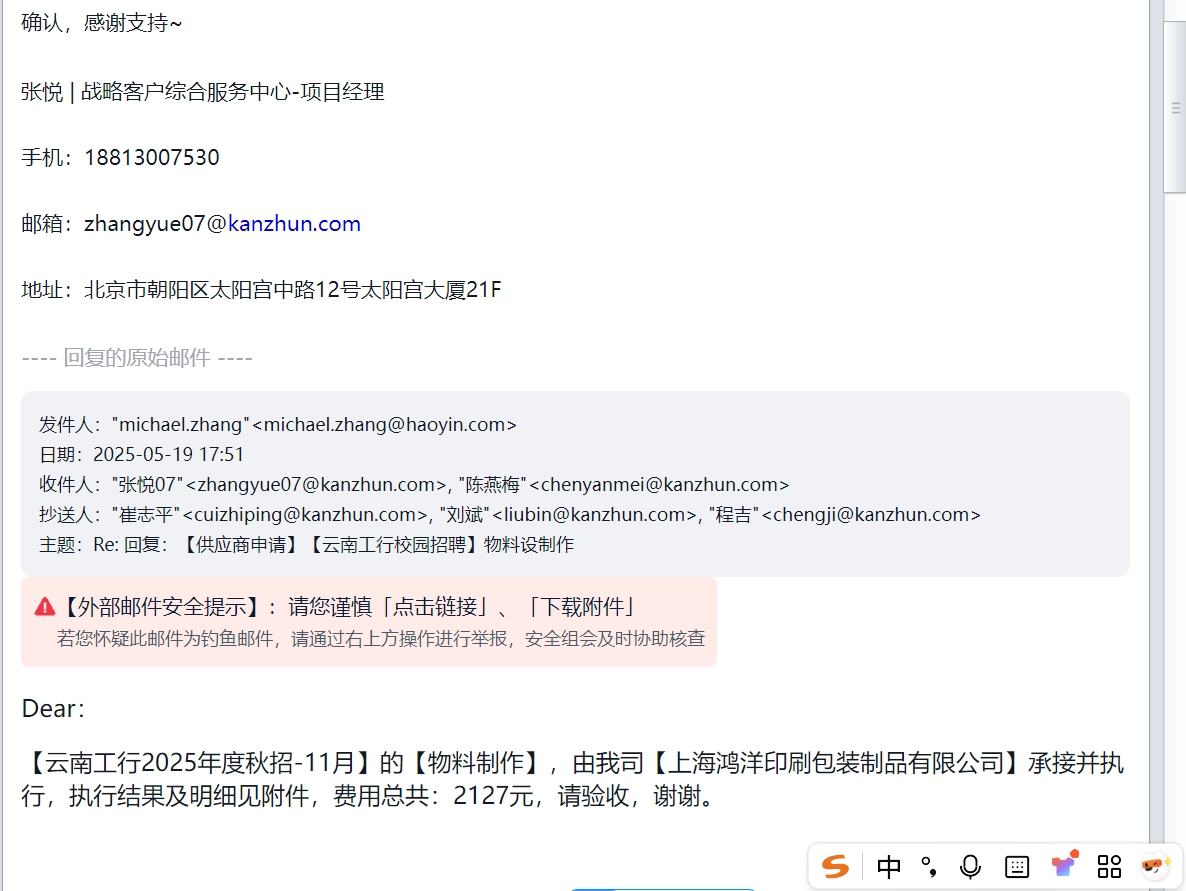Viewport: 1186px width, 891px height.
Task: Click the 回复的原始邮件 separator text
Action: [137, 358]
